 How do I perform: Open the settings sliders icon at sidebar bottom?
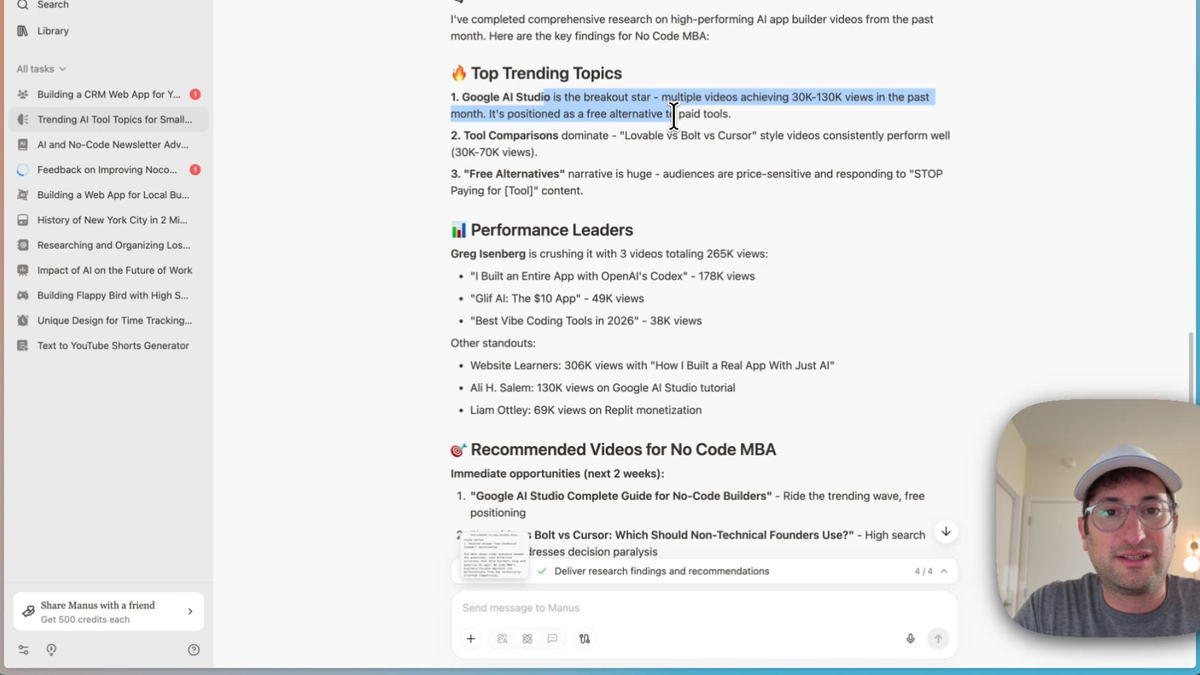[x=24, y=650]
